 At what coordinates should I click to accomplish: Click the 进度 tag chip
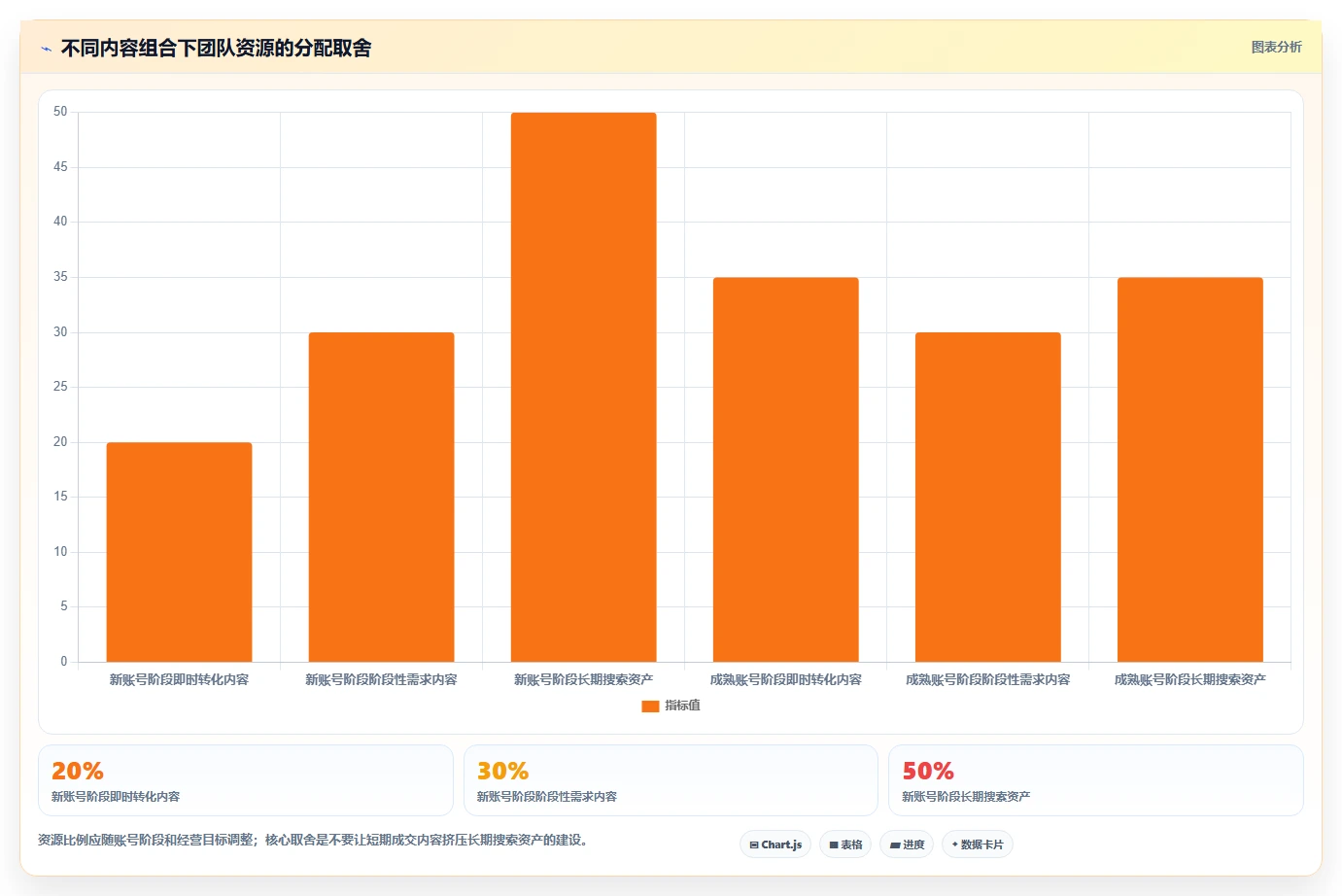[907, 844]
